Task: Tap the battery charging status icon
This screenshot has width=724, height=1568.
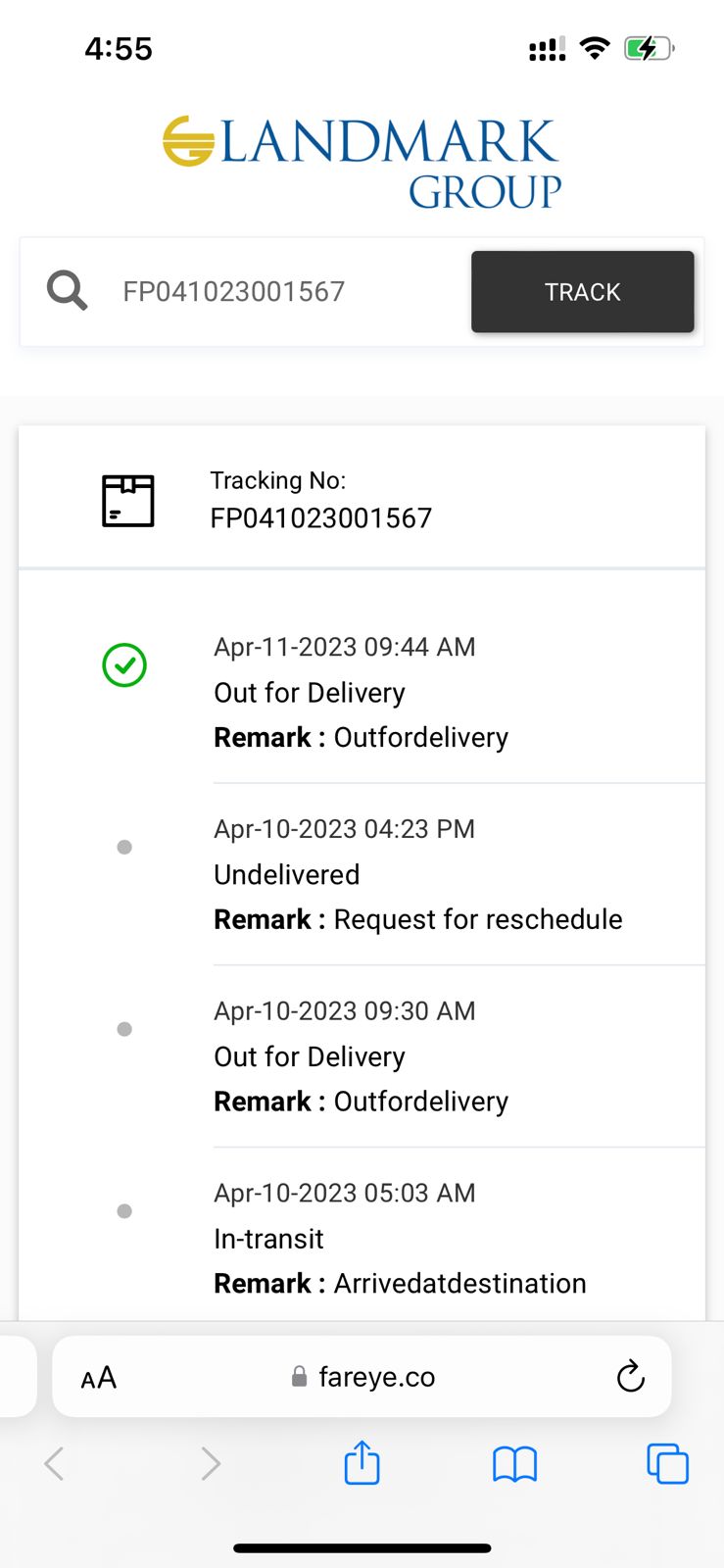Action: click(x=649, y=48)
